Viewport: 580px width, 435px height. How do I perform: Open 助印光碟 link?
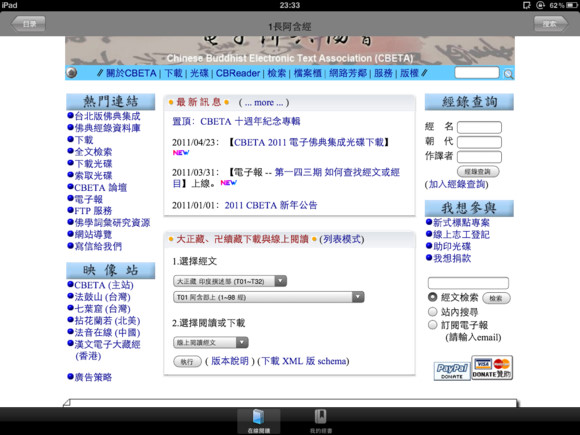click(x=452, y=246)
